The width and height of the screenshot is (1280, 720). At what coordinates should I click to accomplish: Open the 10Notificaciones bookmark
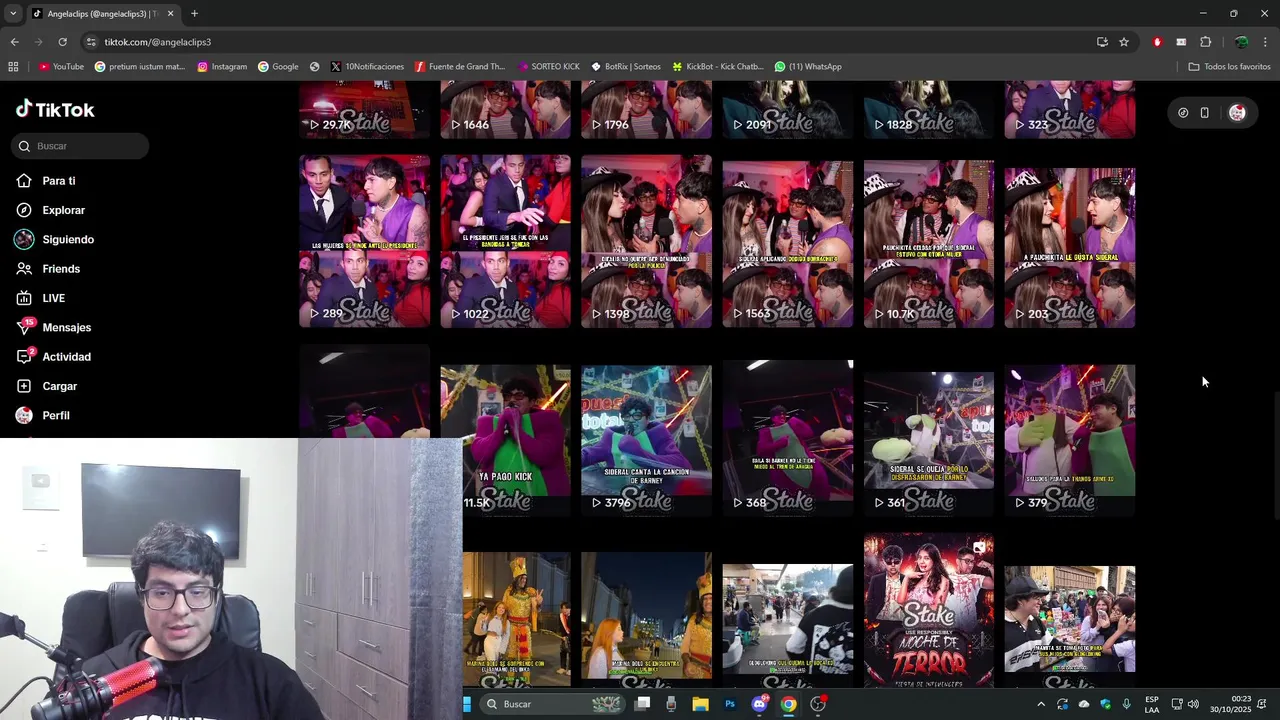pyautogui.click(x=367, y=67)
